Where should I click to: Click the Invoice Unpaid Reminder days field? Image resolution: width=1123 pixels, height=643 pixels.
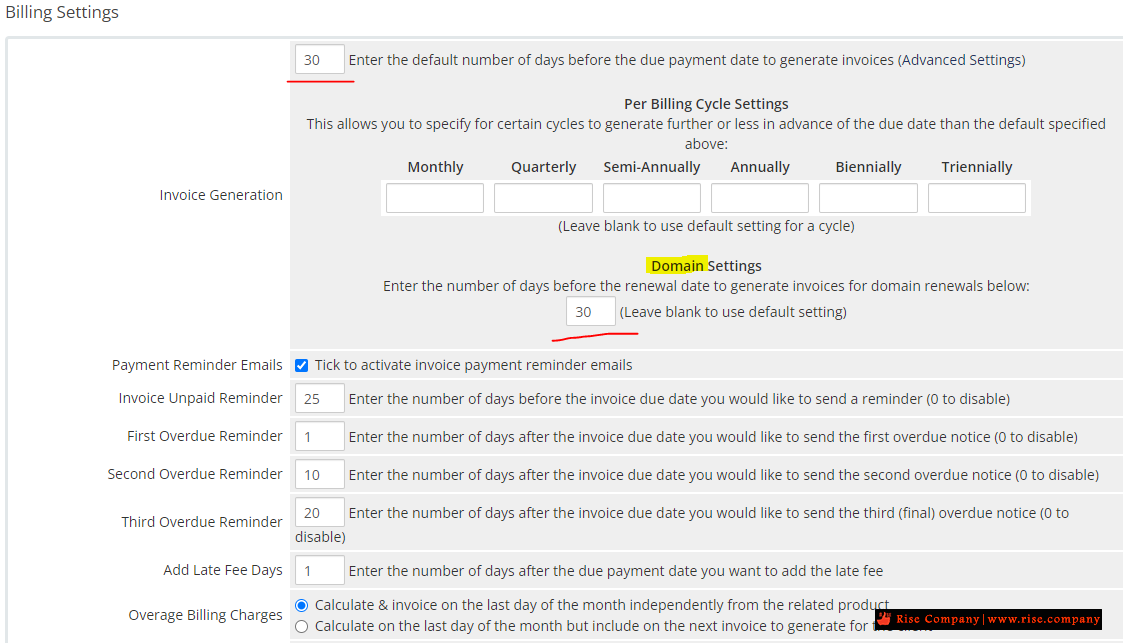pos(319,399)
